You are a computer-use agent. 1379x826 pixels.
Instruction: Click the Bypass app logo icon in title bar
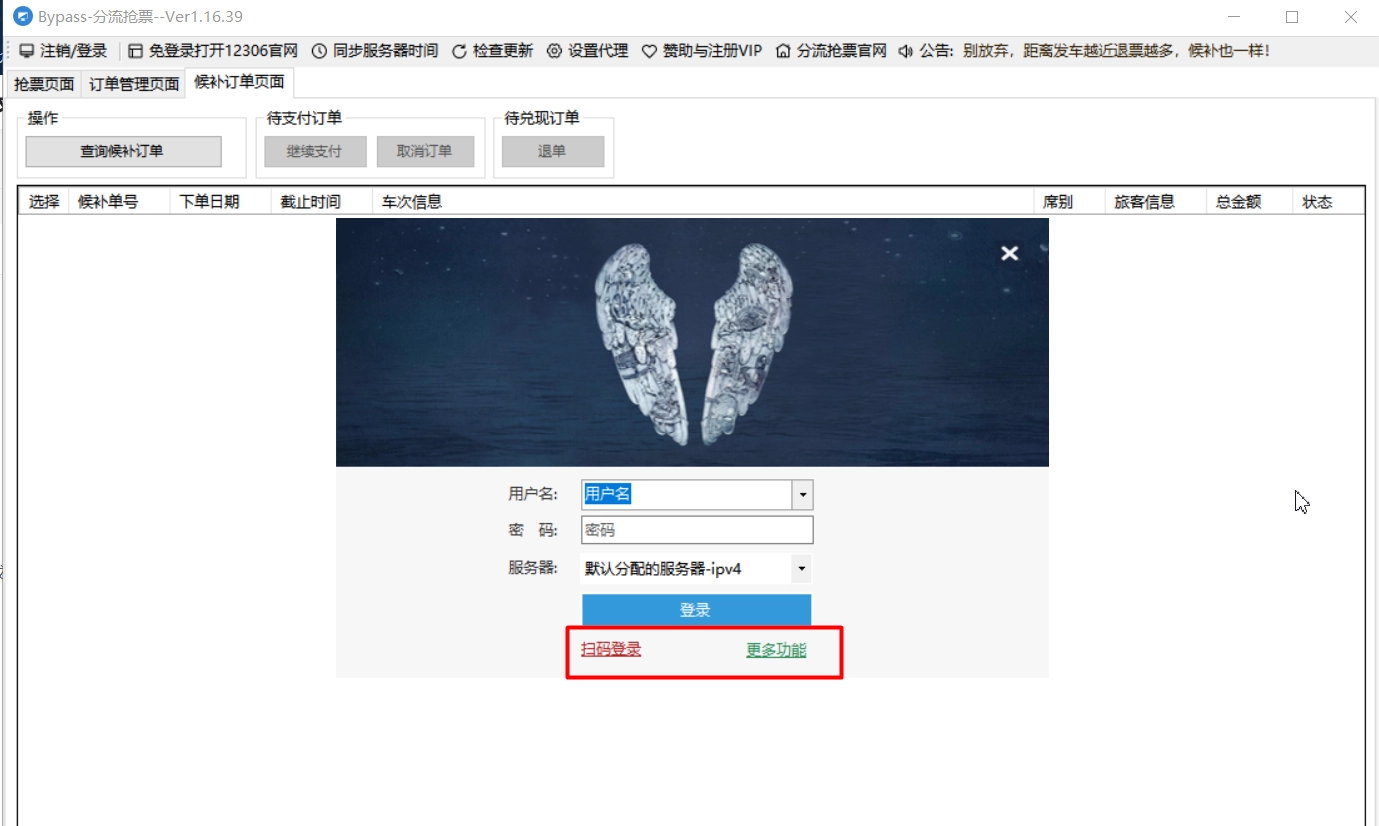(22, 17)
